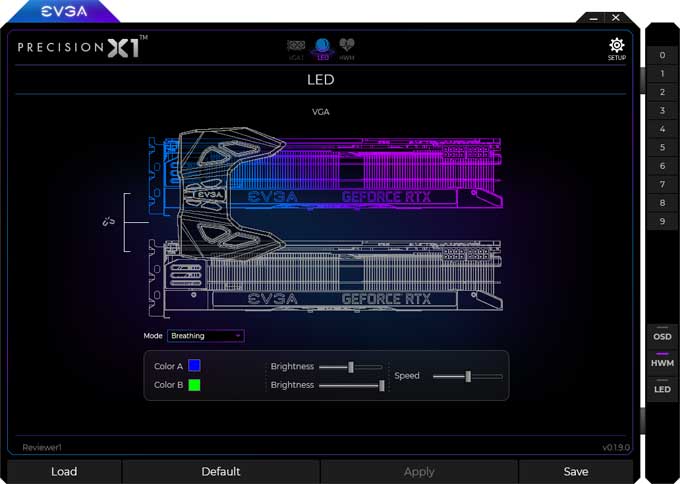680x484 pixels.
Task: Open the HWM heart monitor tab
Action: [x=347, y=49]
